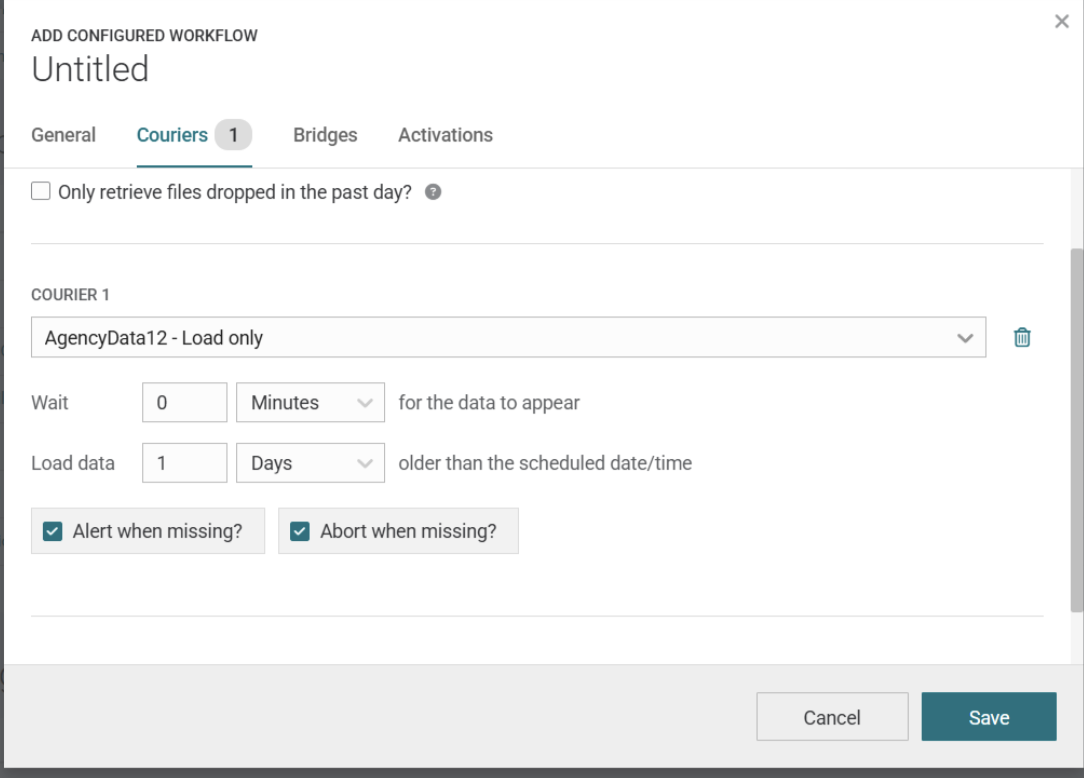Focus the Load data number field
This screenshot has width=1084, height=778.
tap(184, 463)
